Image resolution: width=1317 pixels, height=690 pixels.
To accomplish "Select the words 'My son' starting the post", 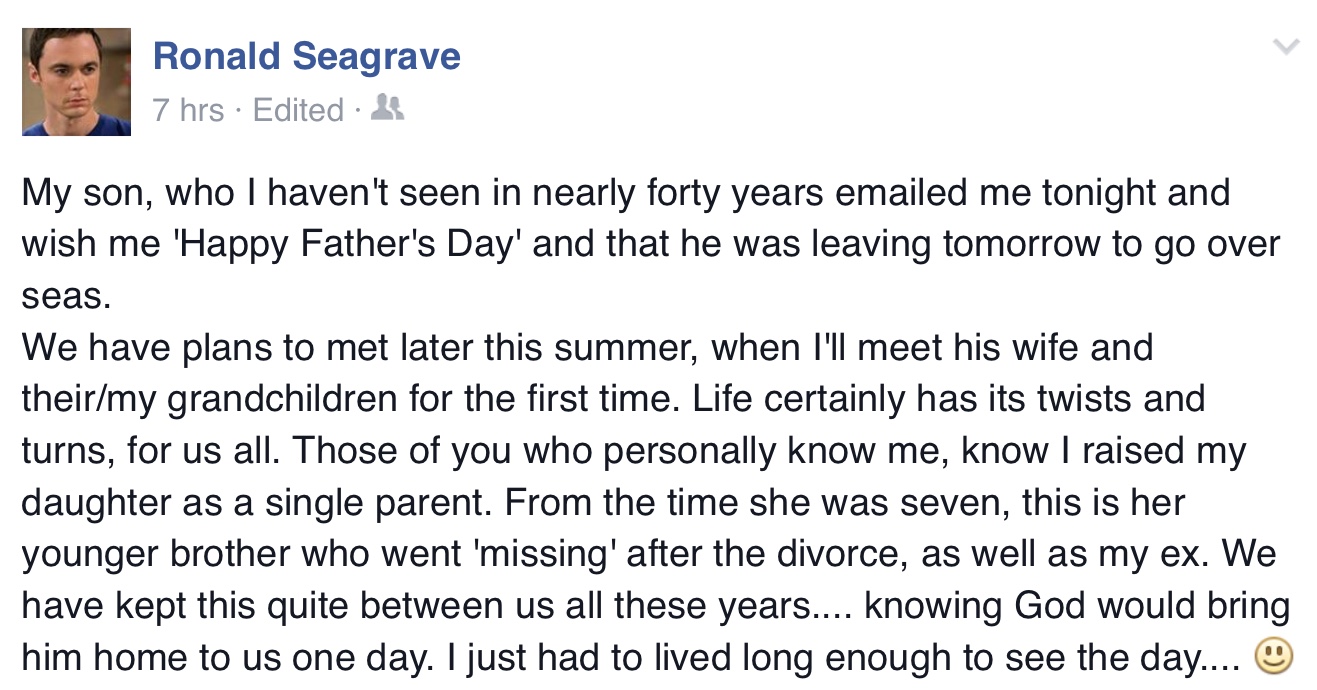I will [81, 192].
